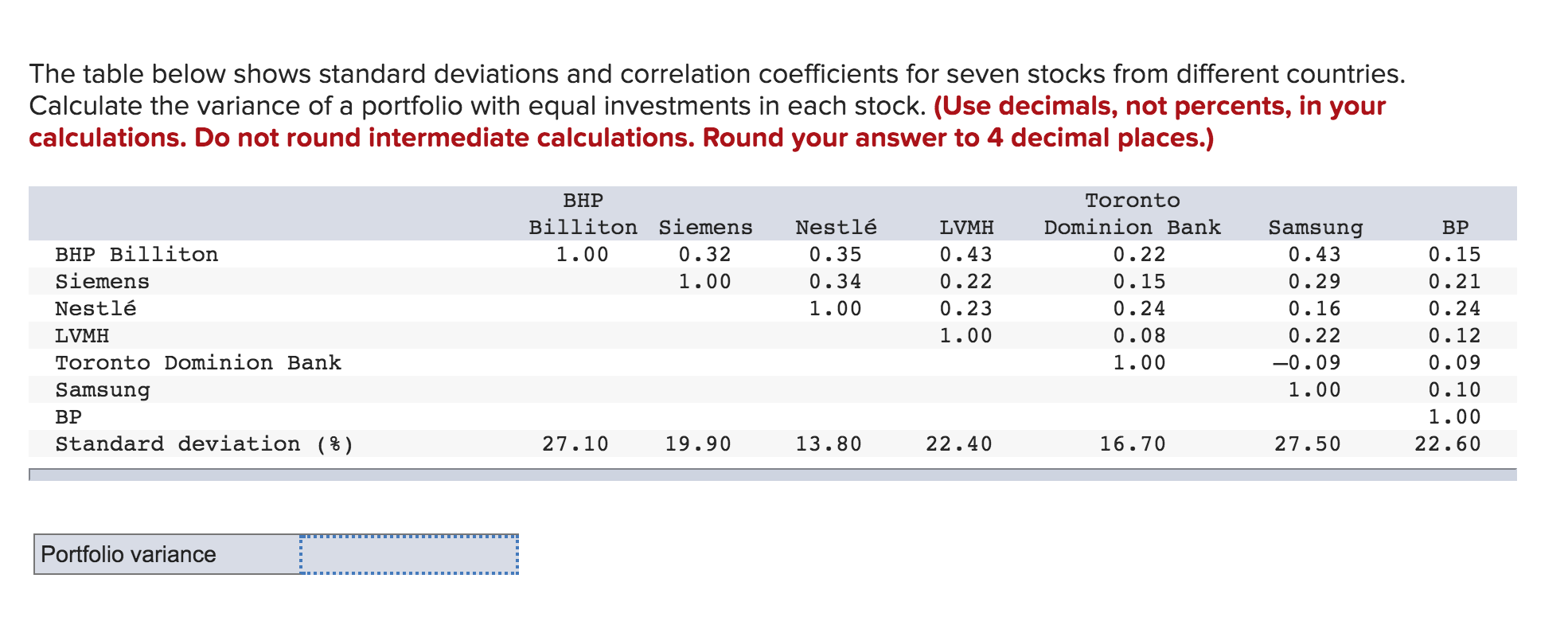This screenshot has width=1568, height=629.
Task: Click the correlation value 0.43
Action: [x=965, y=254]
